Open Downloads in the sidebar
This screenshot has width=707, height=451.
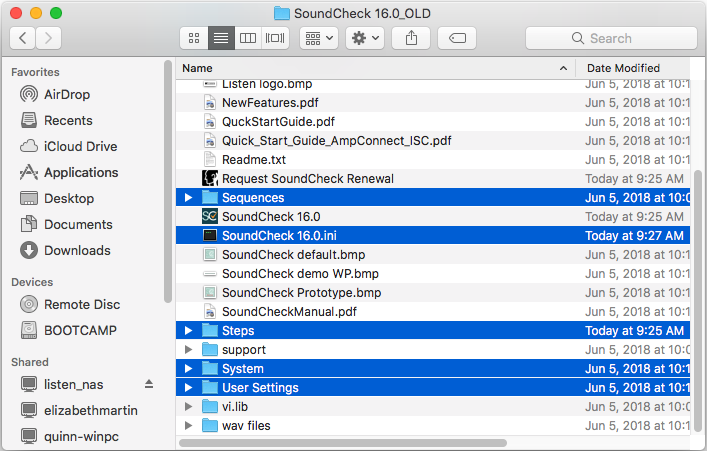pos(65,250)
